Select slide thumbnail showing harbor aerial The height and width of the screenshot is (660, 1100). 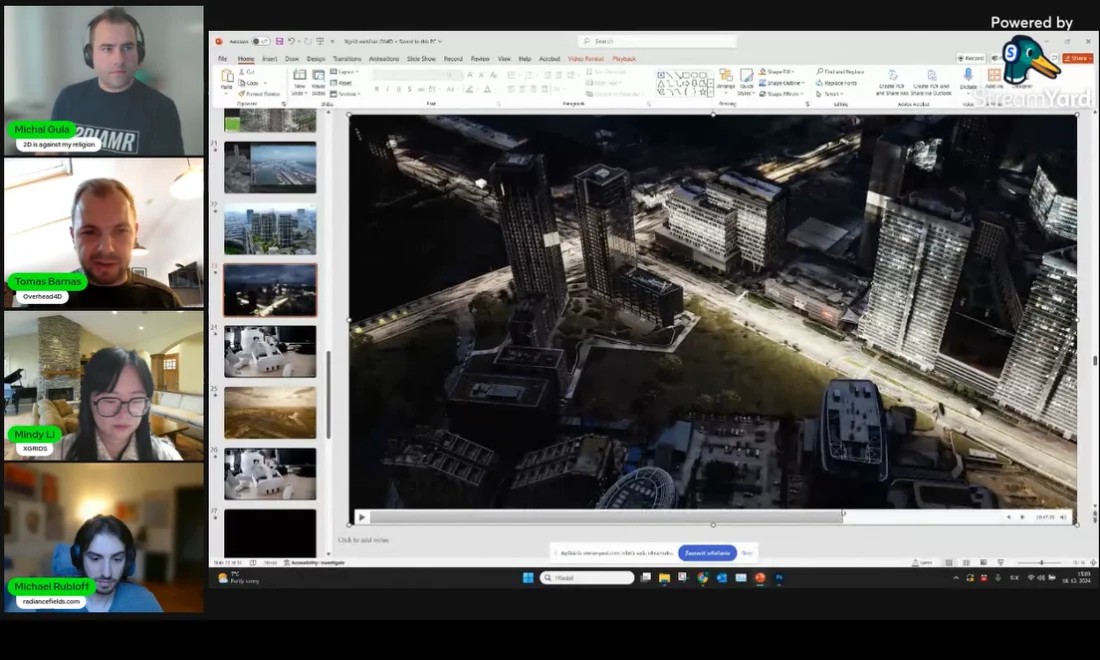[x=270, y=167]
